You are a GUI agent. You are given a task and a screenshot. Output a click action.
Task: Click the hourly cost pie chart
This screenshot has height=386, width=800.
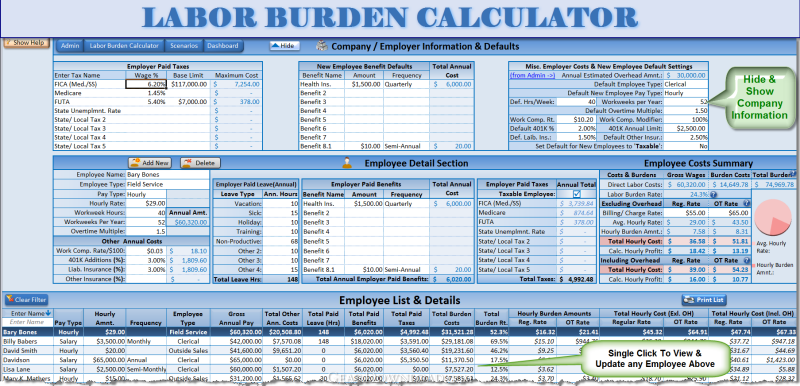(773, 218)
